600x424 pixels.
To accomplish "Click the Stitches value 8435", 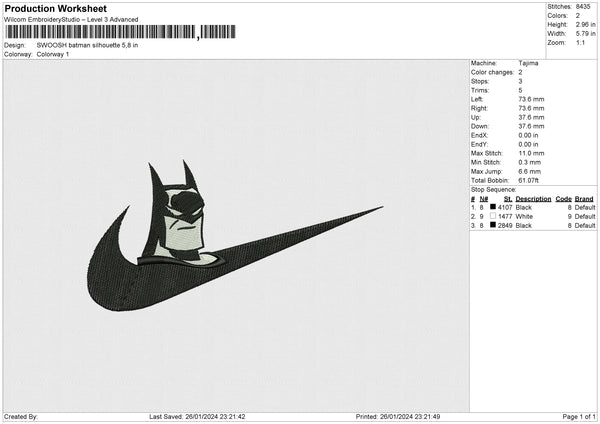I will pos(583,7).
